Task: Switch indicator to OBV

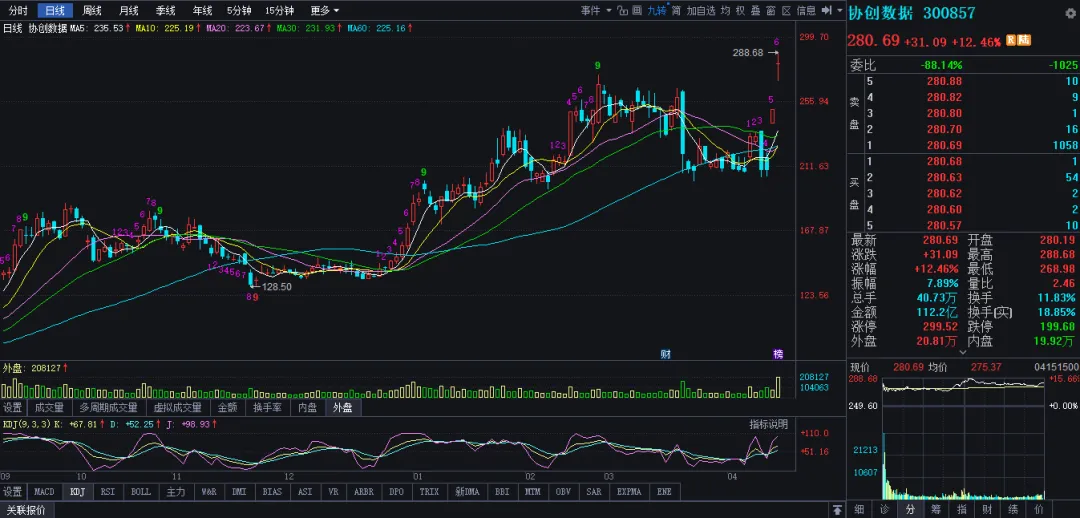Action: 562,492
